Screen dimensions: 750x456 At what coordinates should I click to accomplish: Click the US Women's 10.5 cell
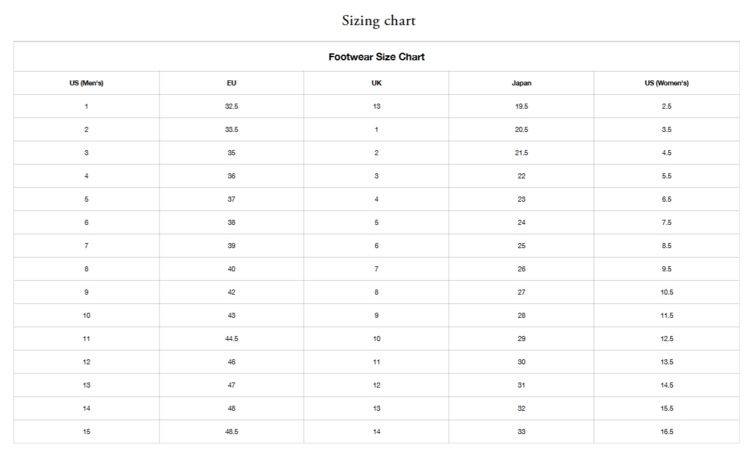[x=666, y=292]
